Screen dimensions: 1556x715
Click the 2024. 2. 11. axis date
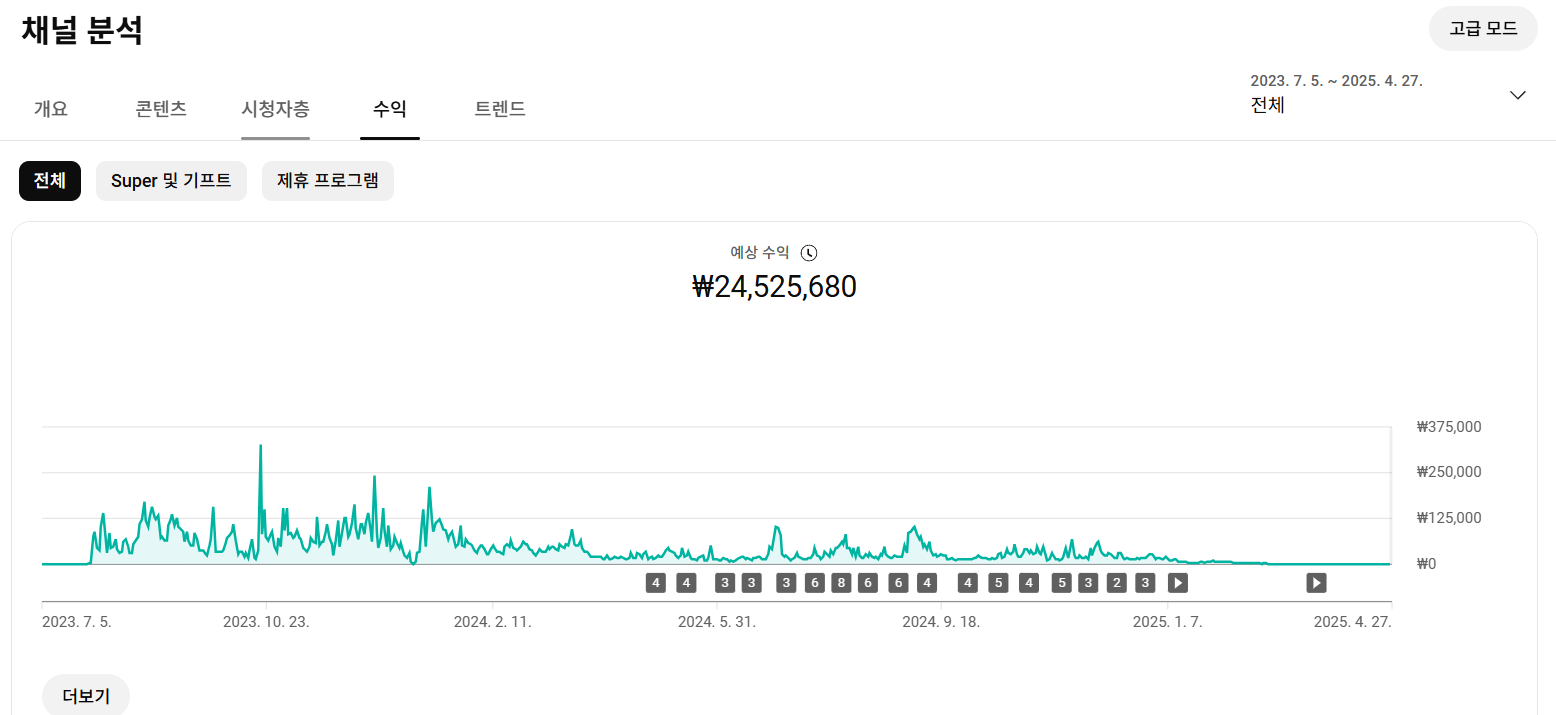[493, 622]
